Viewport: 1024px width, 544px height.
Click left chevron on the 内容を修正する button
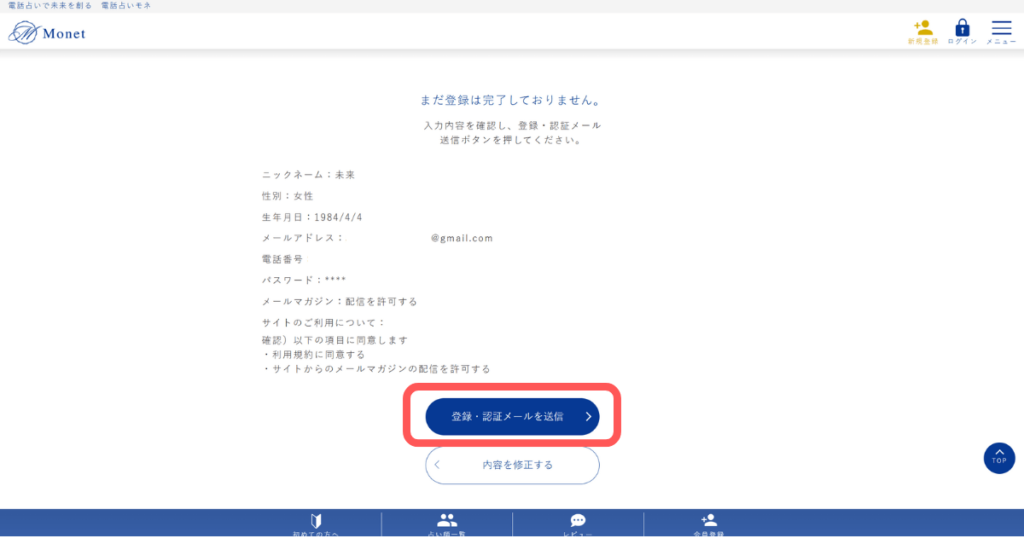(437, 465)
